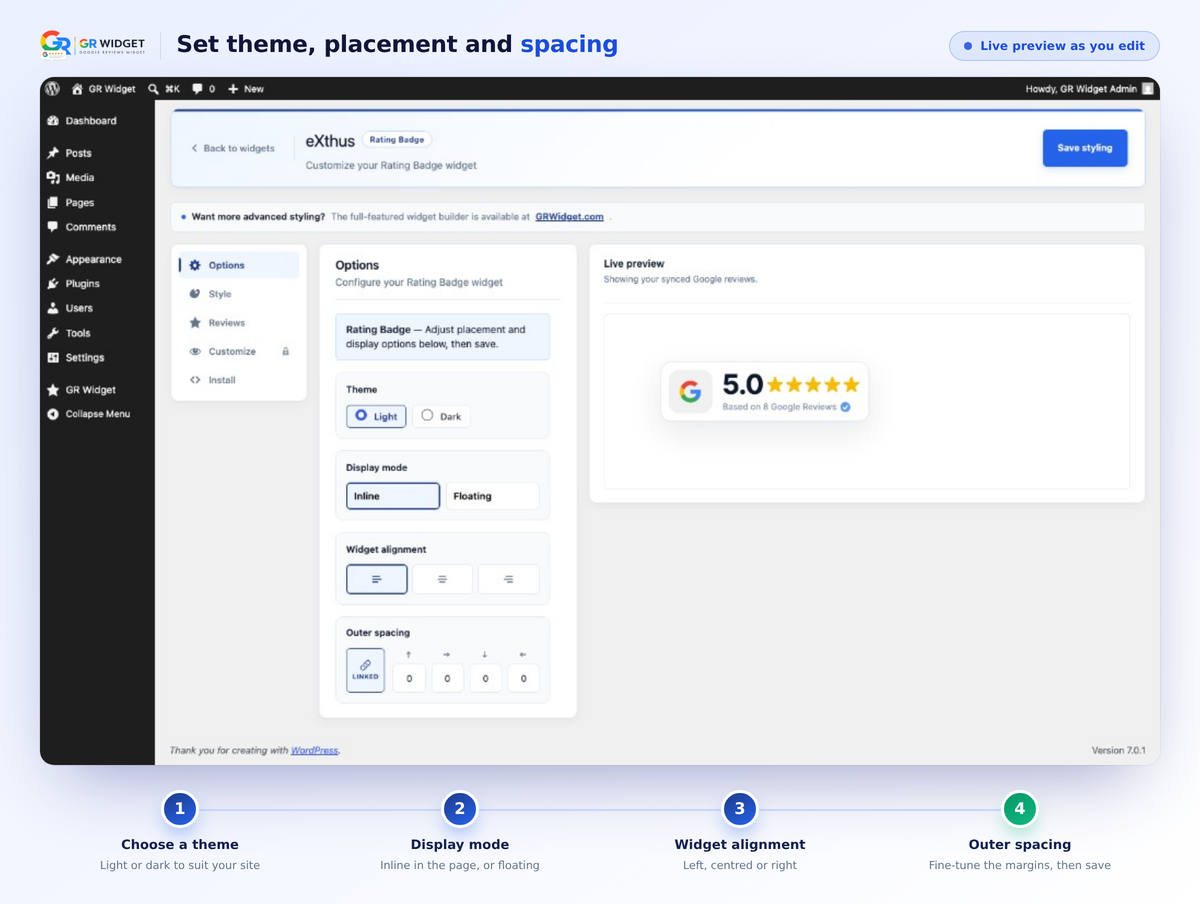Click 'Based on 8 Google Reviews' text

point(779,407)
